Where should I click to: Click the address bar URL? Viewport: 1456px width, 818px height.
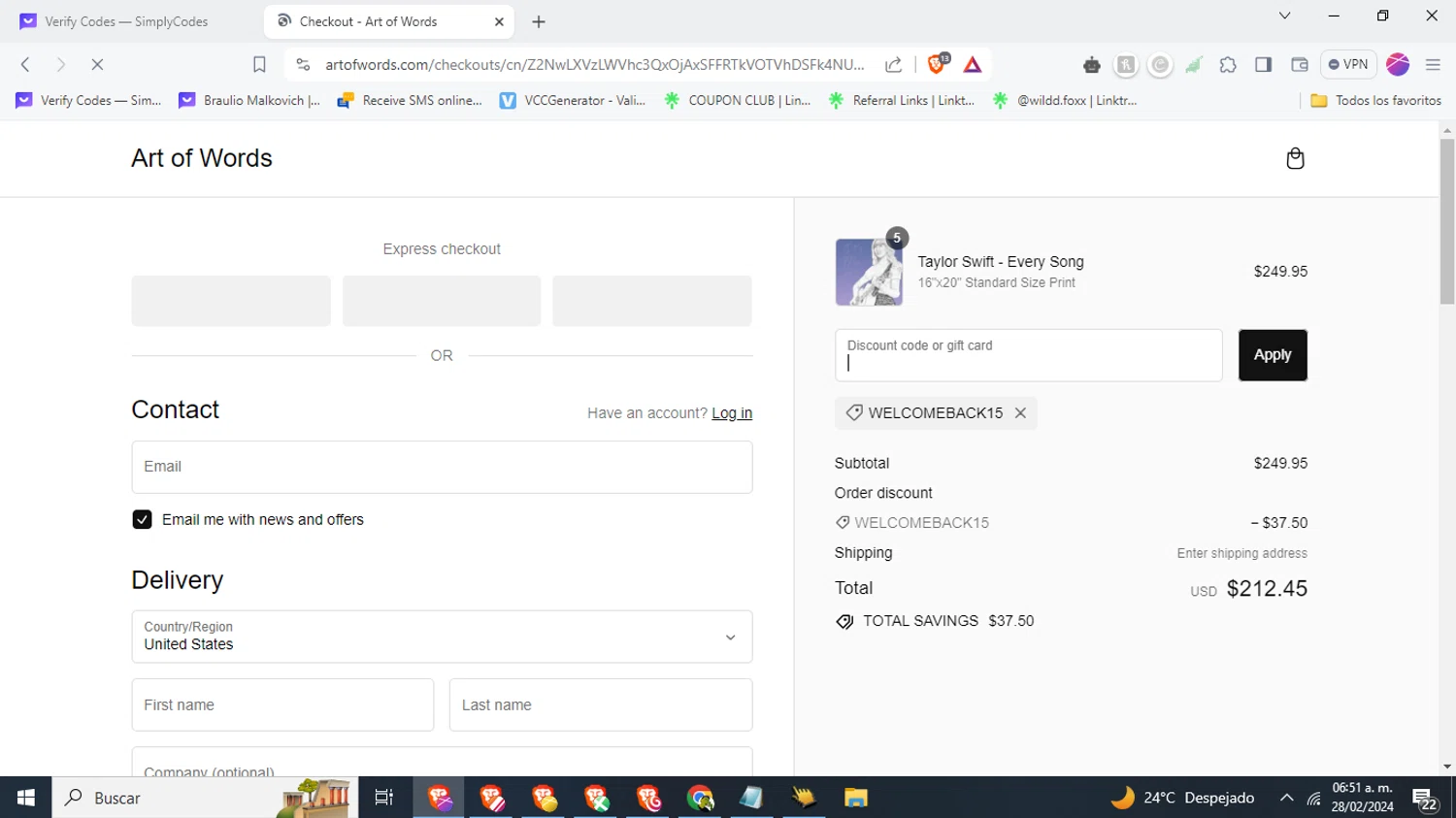[594, 64]
